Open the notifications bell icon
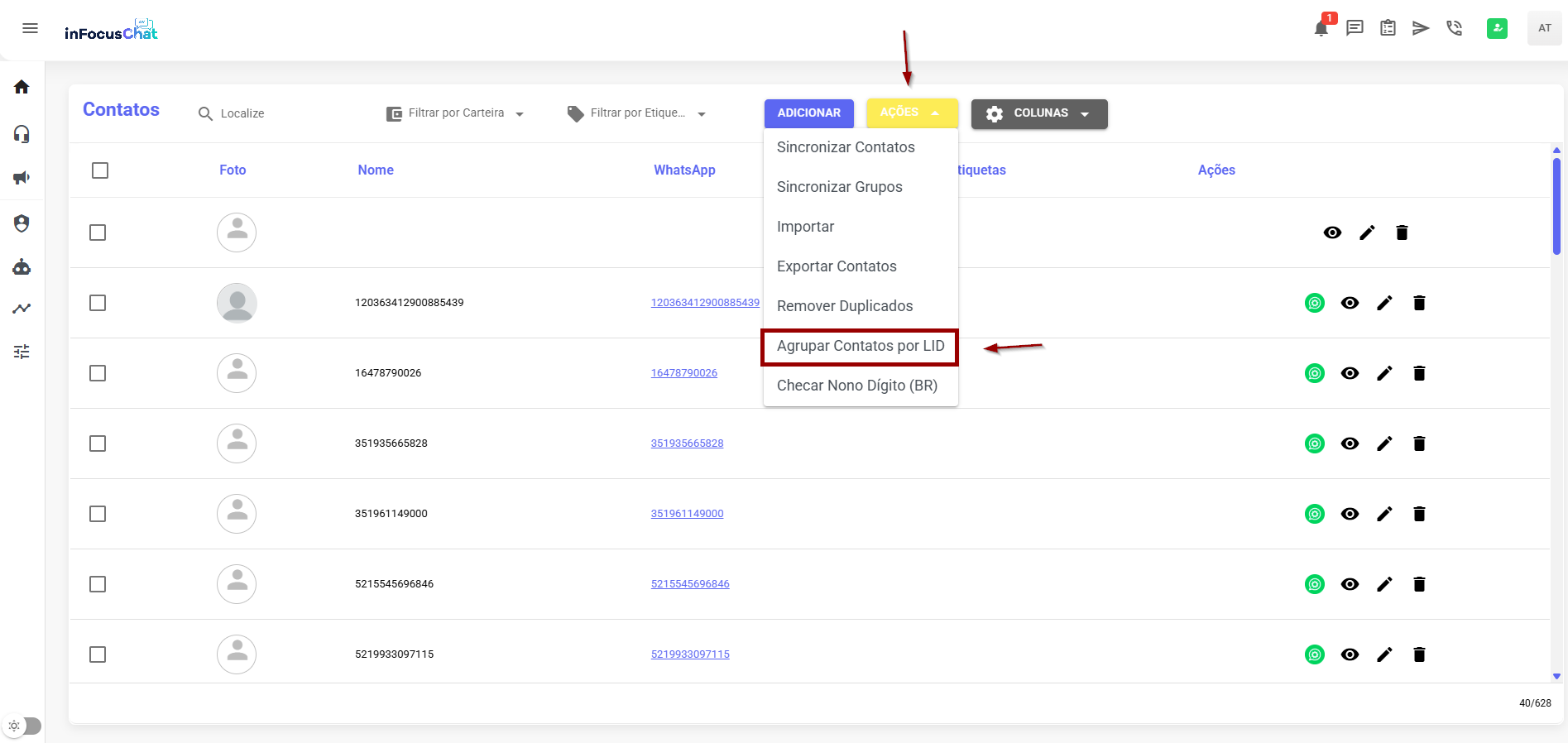This screenshot has height=743, width=1568. pyautogui.click(x=1321, y=29)
